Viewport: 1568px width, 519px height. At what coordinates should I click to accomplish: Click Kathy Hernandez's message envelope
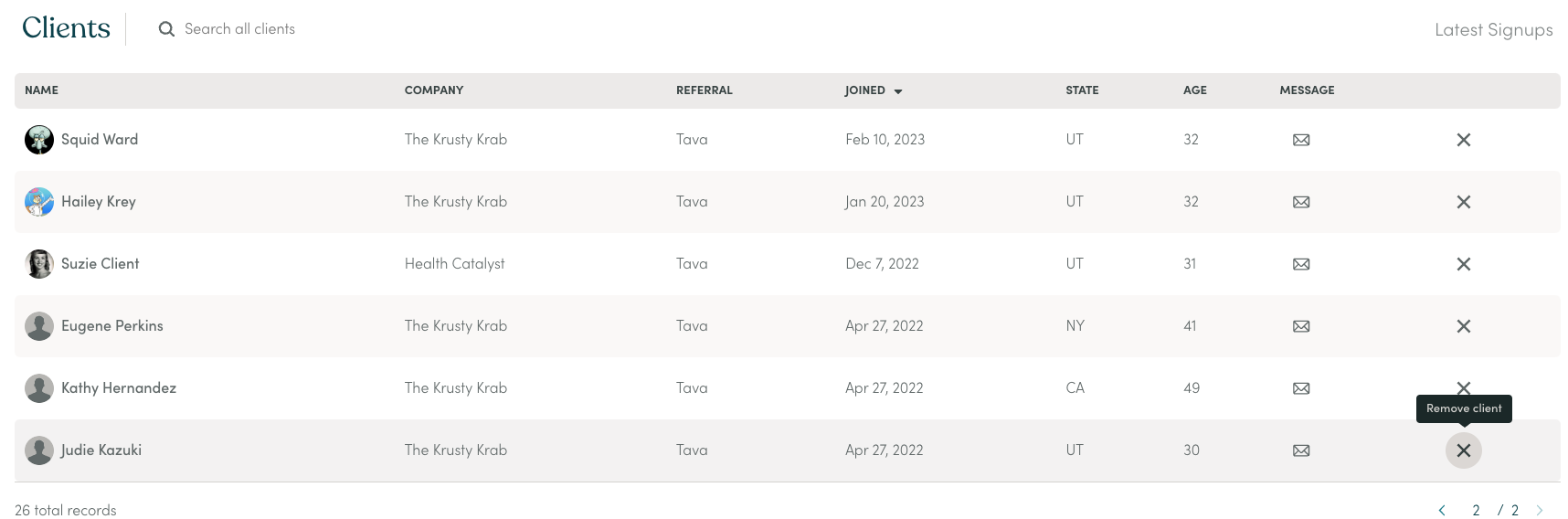(1301, 388)
